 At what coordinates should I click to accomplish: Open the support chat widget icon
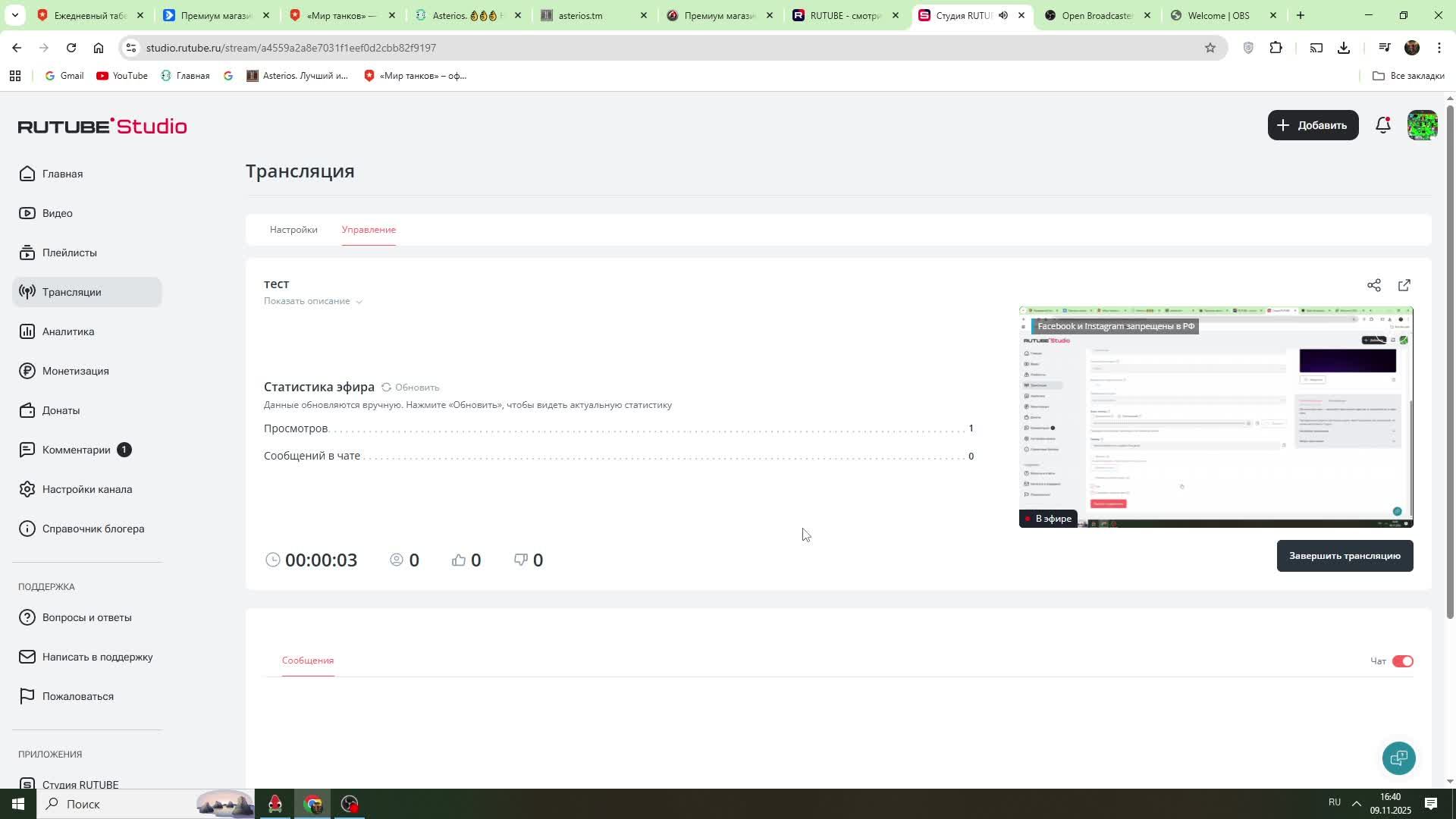point(1398,758)
